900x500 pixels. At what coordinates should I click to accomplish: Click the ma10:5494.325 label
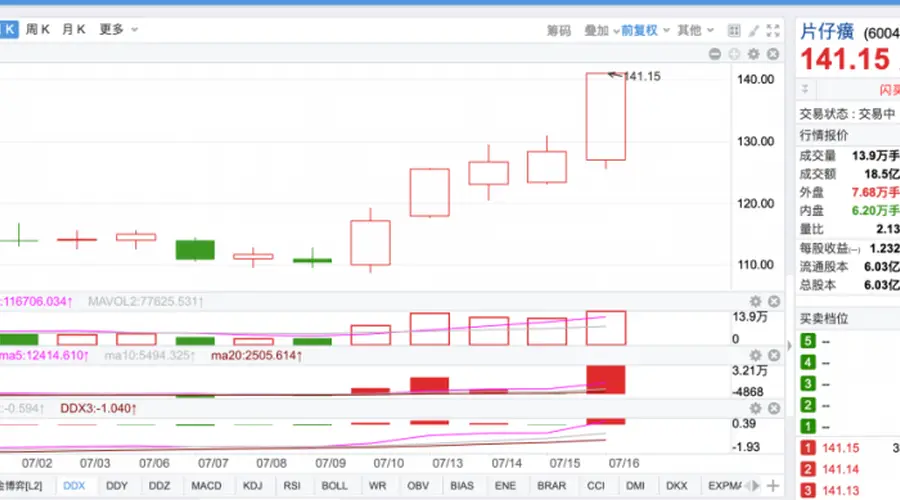(150, 355)
